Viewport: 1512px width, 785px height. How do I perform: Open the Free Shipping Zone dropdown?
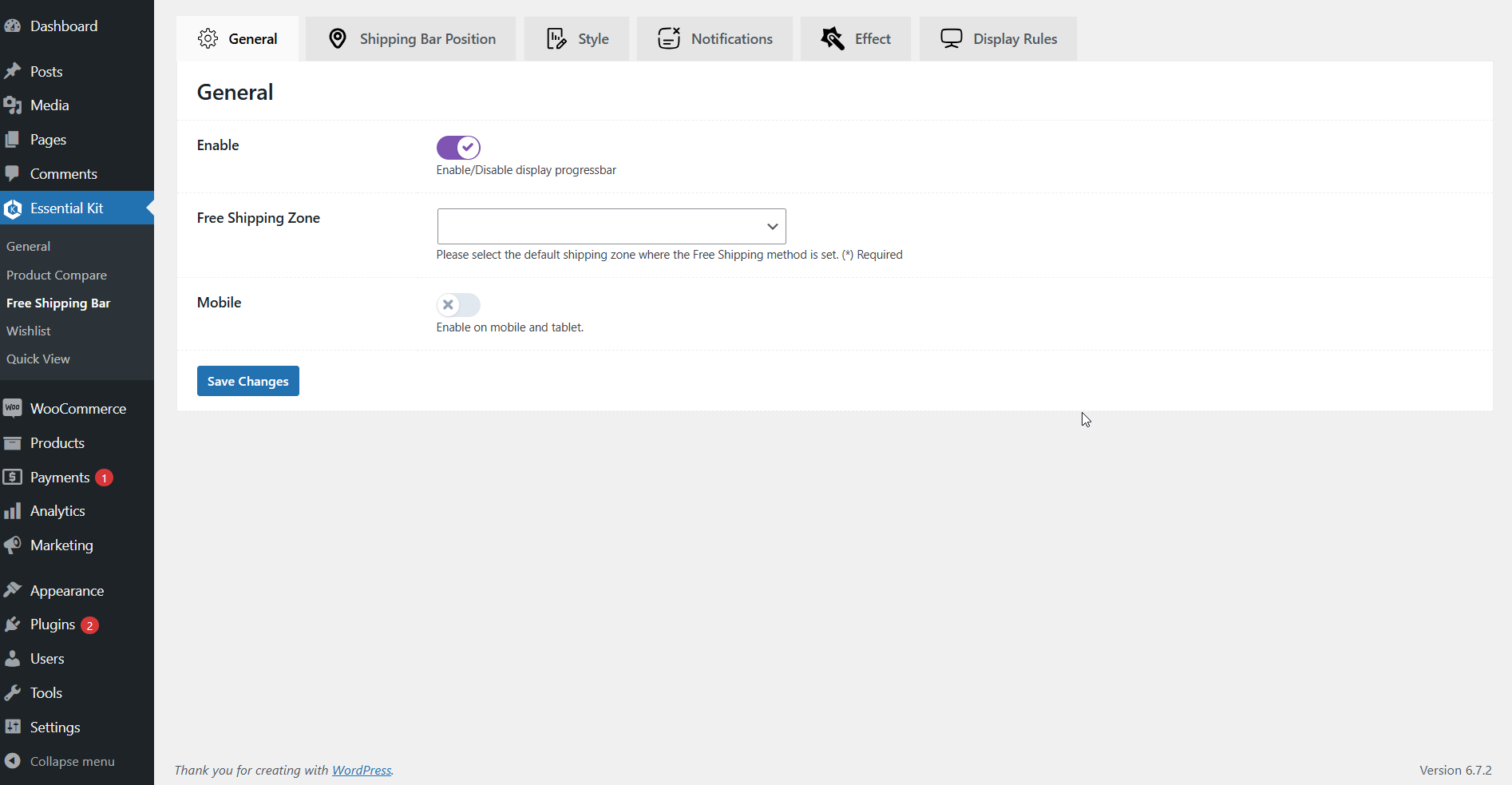pos(612,227)
